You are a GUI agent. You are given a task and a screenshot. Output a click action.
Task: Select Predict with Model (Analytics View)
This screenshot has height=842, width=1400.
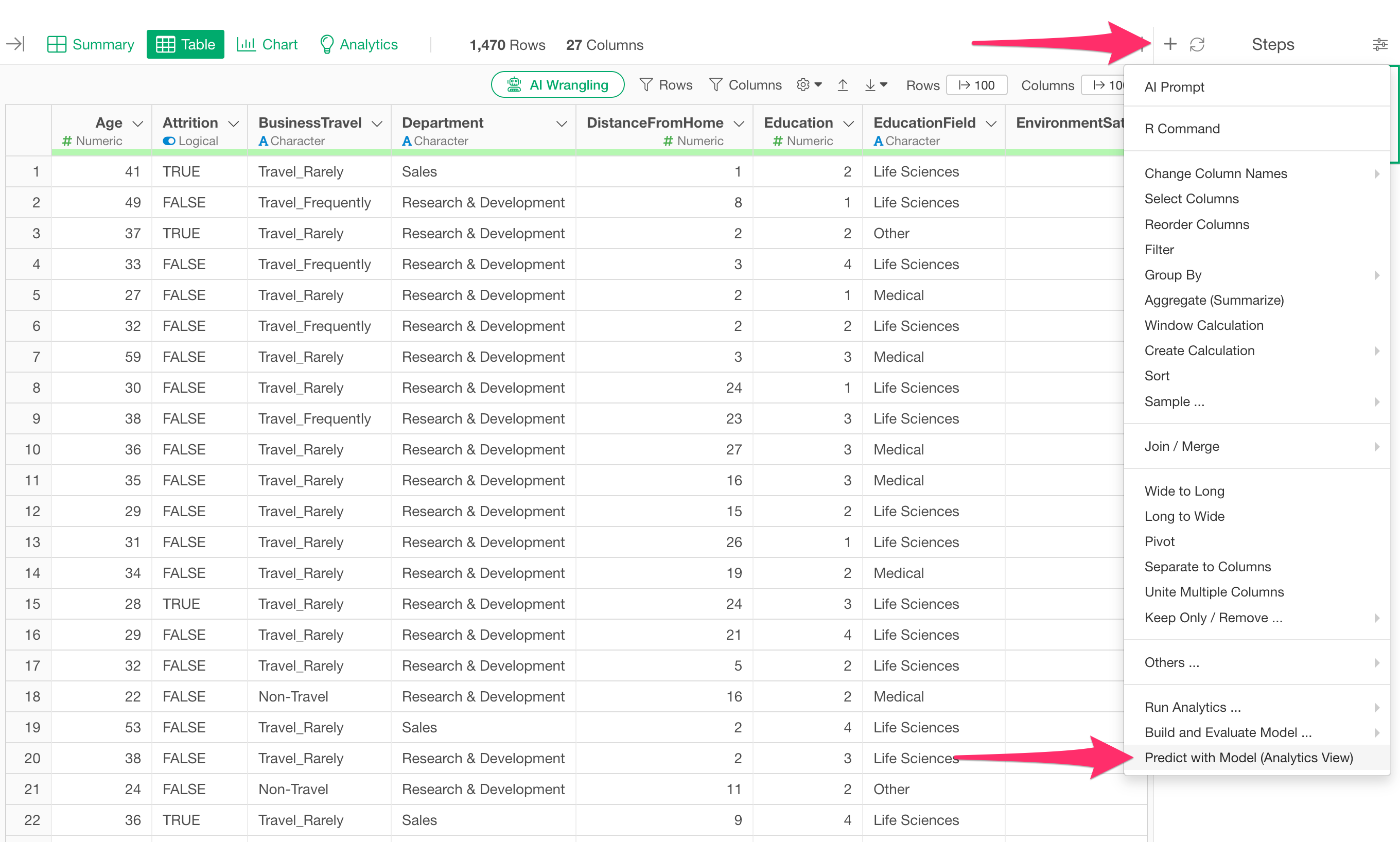[1248, 758]
